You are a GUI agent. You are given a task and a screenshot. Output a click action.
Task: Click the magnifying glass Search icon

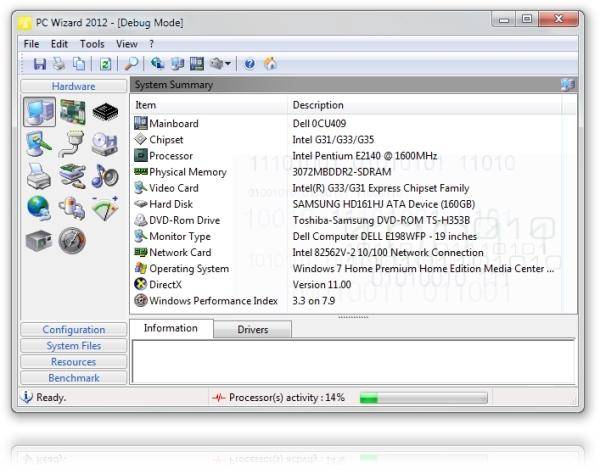131,64
